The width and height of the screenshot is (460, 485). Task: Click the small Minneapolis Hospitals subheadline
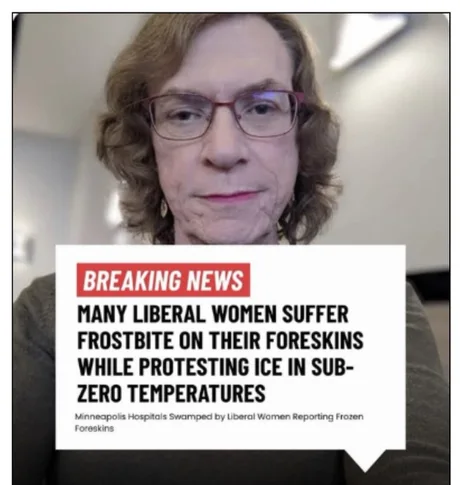point(219,422)
